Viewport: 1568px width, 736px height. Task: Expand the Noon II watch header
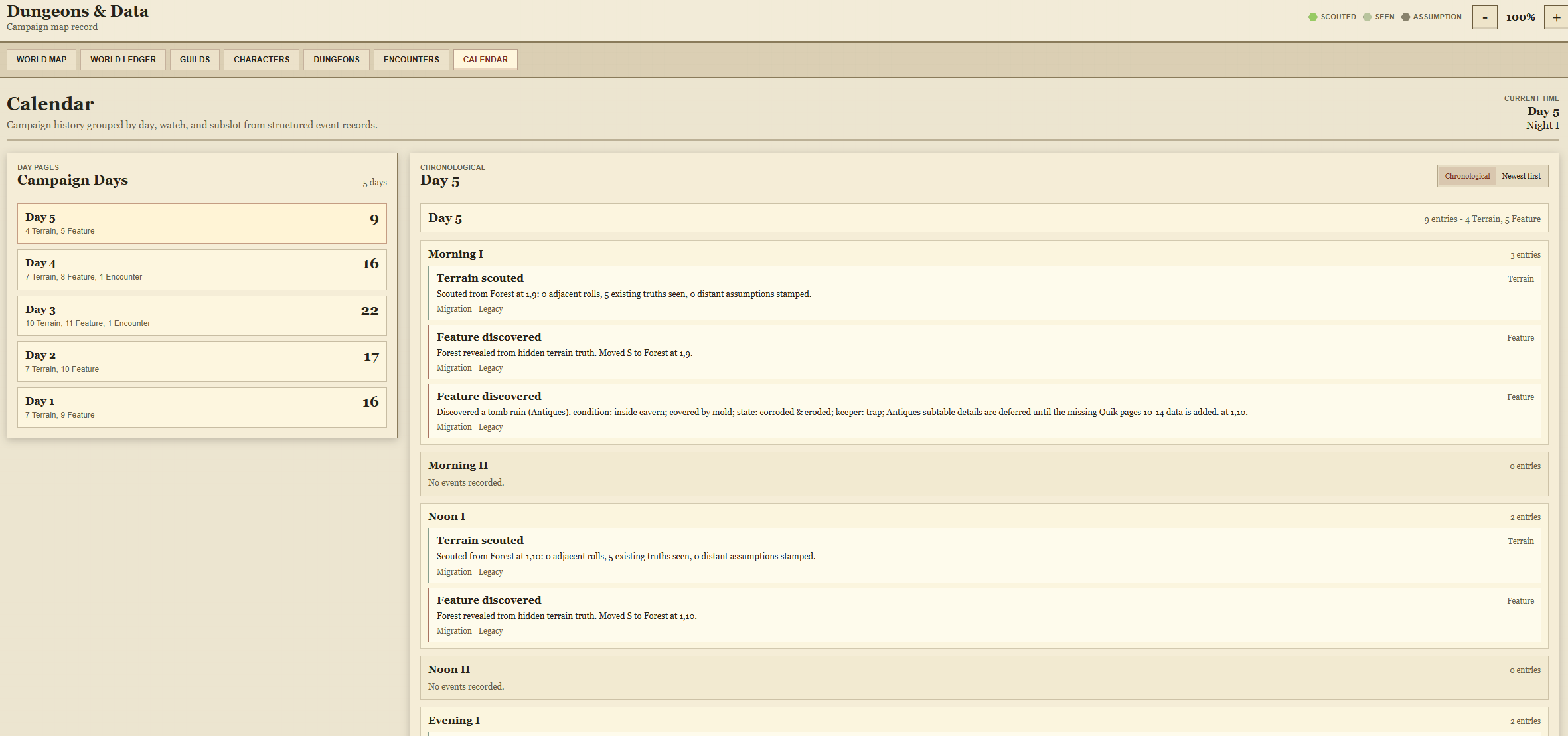pyautogui.click(x=984, y=670)
